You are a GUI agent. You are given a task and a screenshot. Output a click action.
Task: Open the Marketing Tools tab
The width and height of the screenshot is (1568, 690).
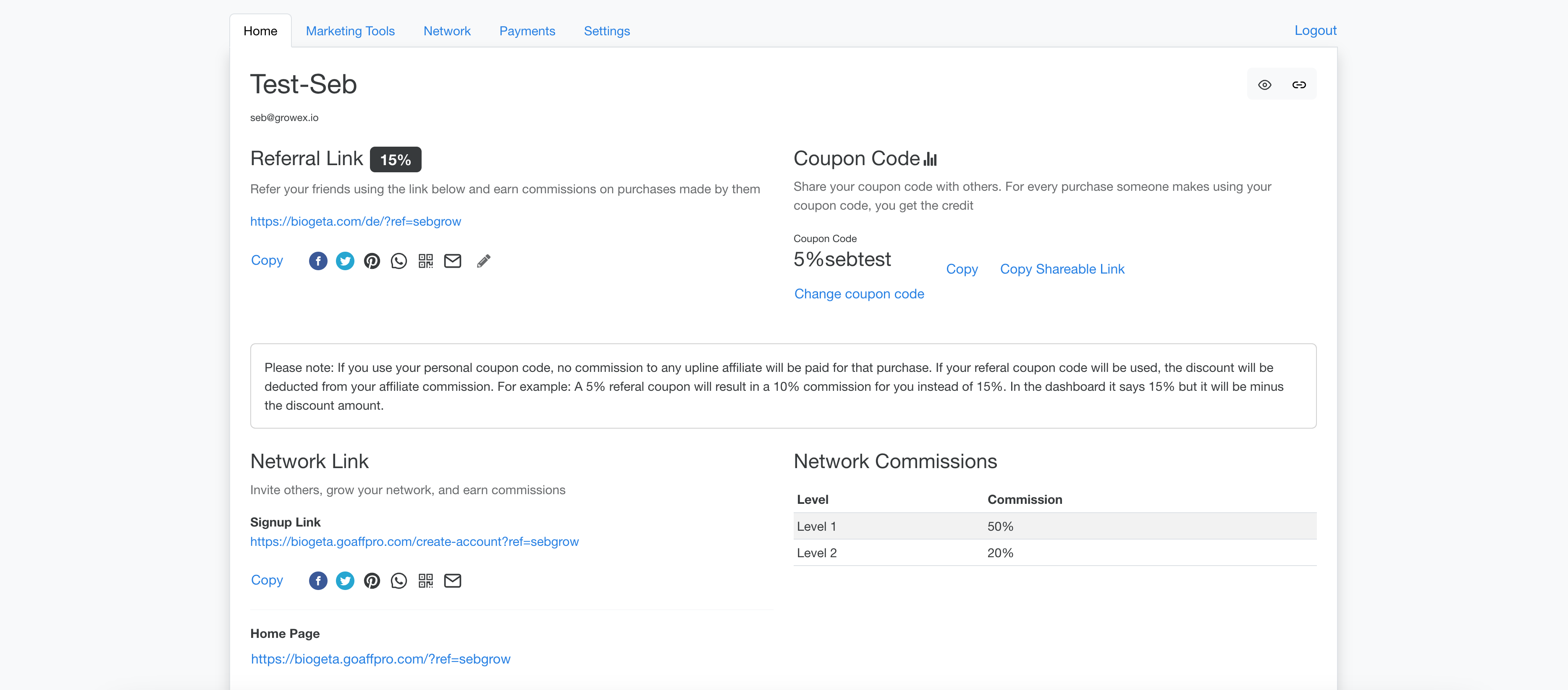point(350,31)
